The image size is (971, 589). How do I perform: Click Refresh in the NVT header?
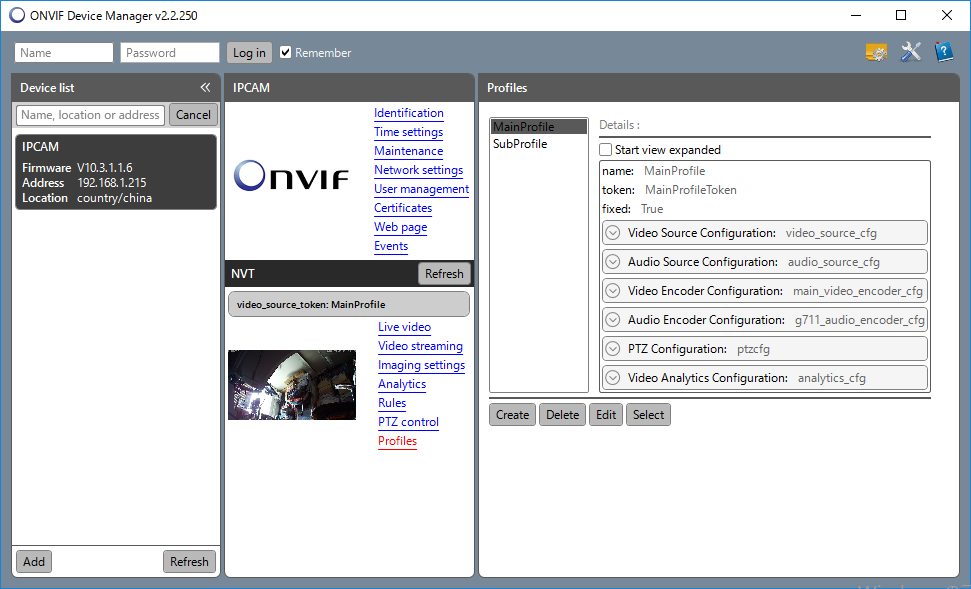tap(444, 274)
